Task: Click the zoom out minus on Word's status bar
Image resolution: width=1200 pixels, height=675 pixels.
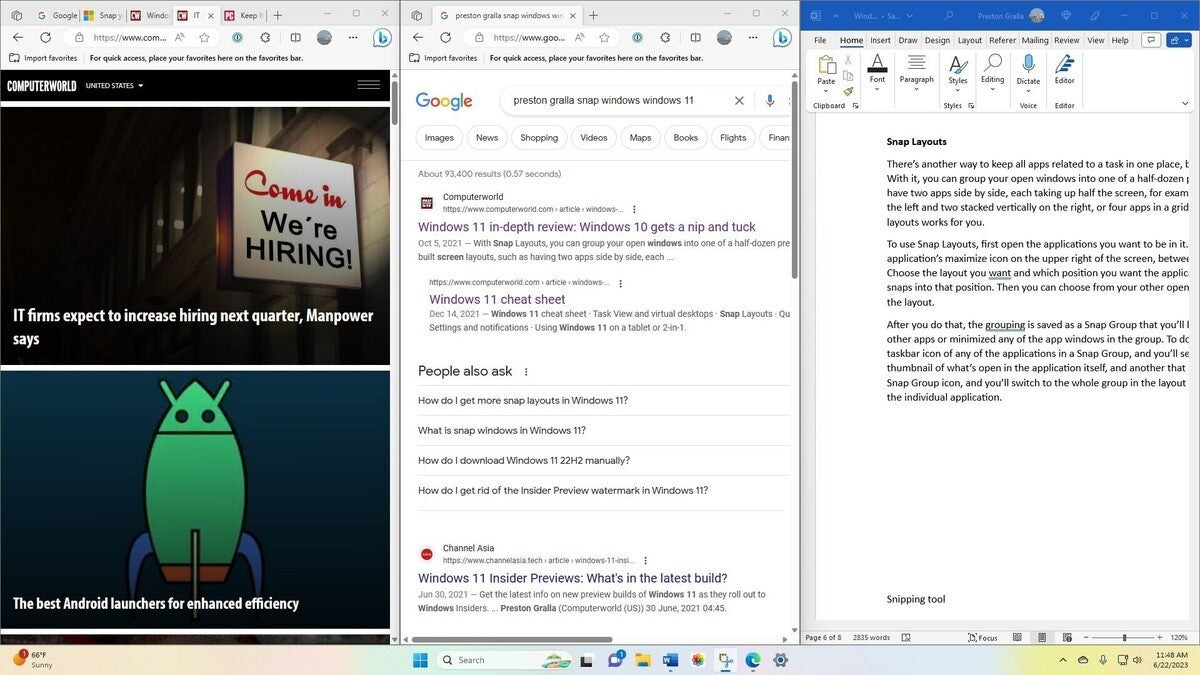Action: coord(1084,637)
